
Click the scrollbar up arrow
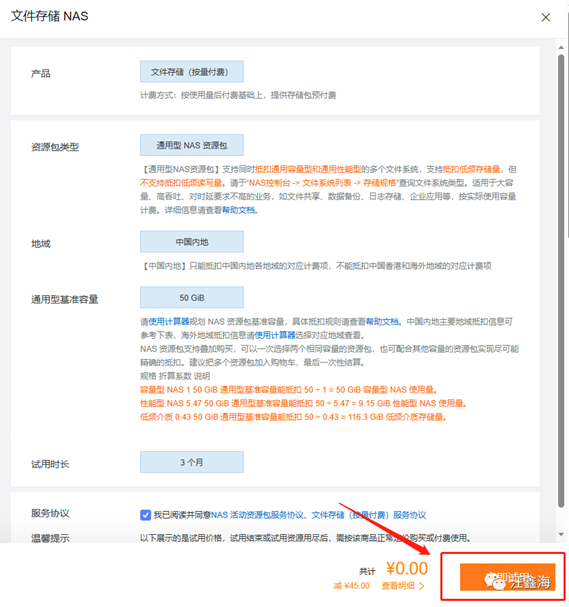(561, 48)
